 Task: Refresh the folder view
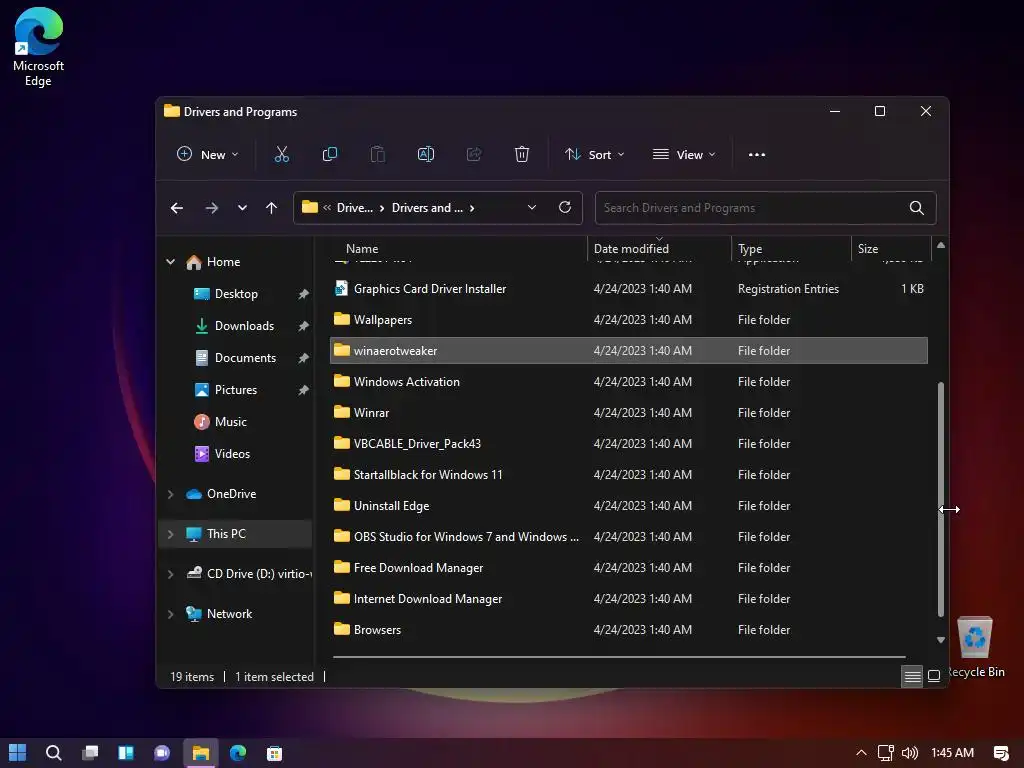click(565, 207)
